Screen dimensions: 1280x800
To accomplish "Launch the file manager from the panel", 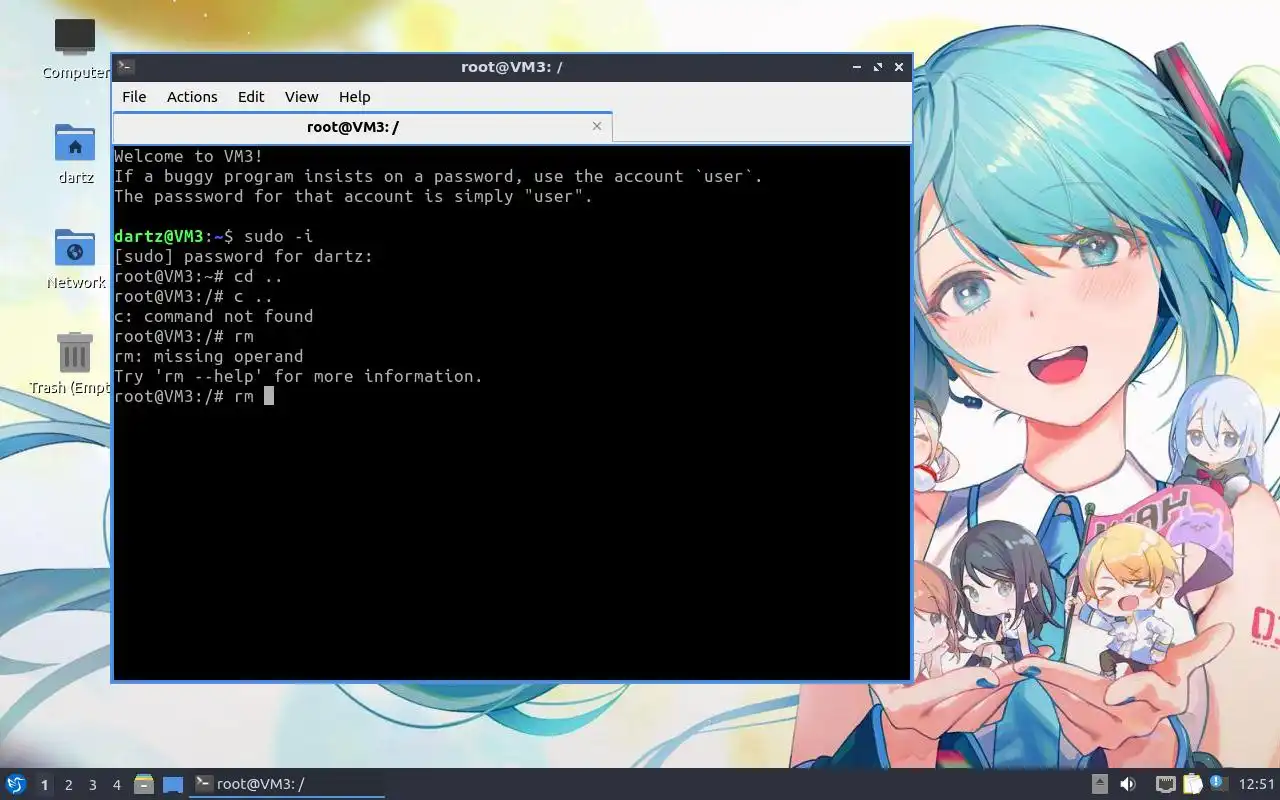I will (x=144, y=784).
